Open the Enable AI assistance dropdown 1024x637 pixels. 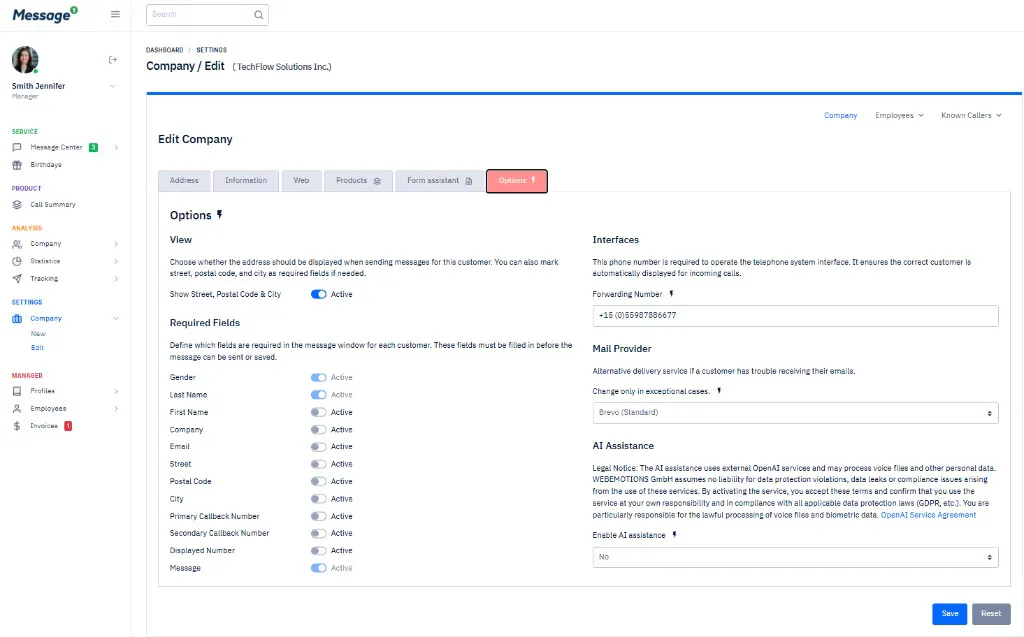(795, 557)
